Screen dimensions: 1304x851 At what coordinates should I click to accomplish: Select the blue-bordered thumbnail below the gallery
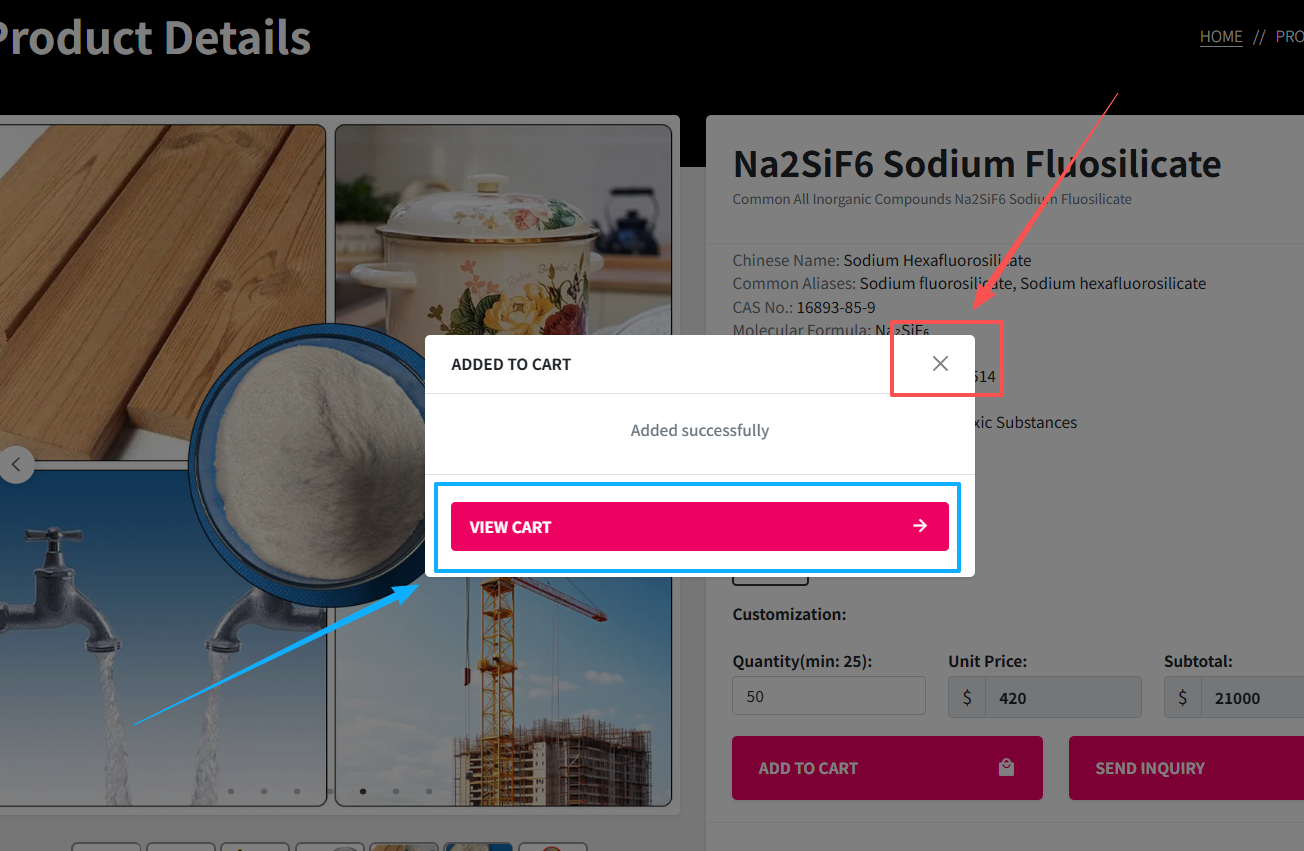[478, 847]
